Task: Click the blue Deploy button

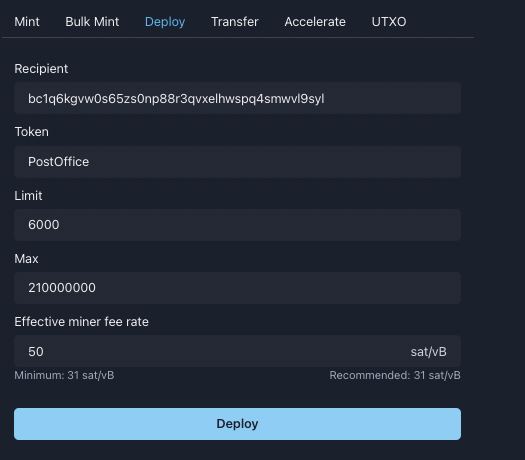Action: [237, 424]
